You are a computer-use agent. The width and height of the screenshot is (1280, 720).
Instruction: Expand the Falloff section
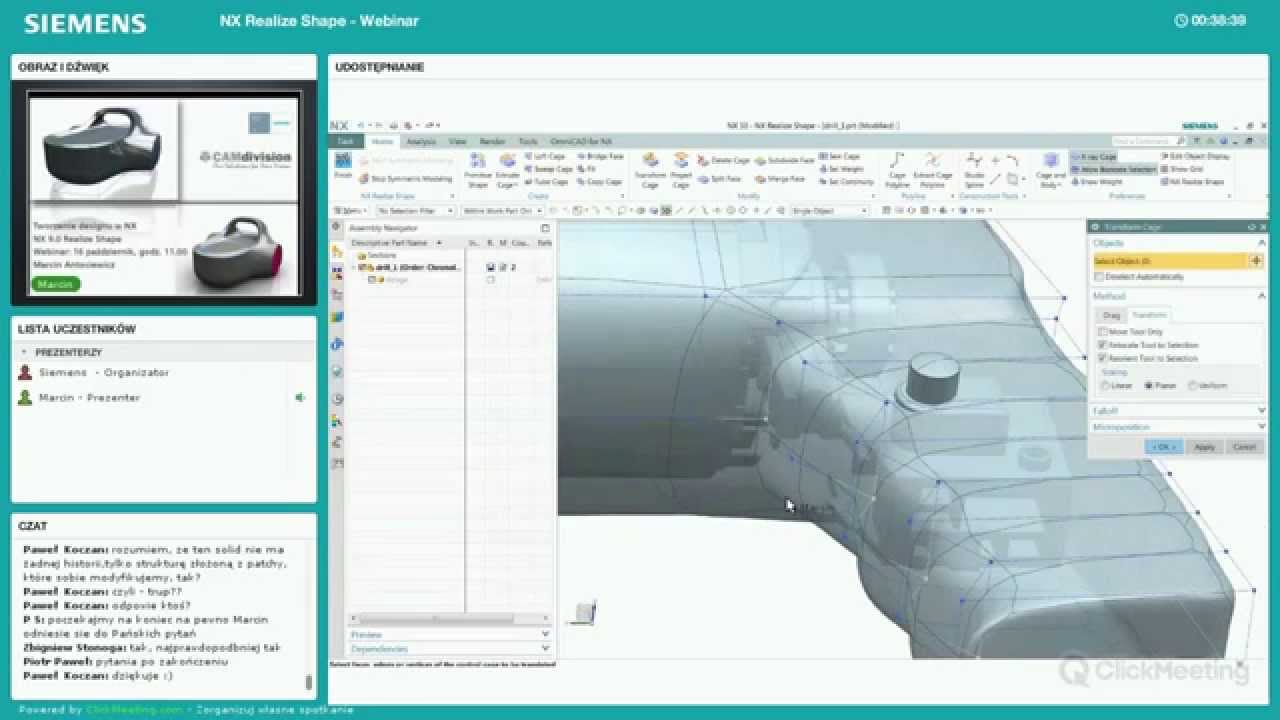1261,411
